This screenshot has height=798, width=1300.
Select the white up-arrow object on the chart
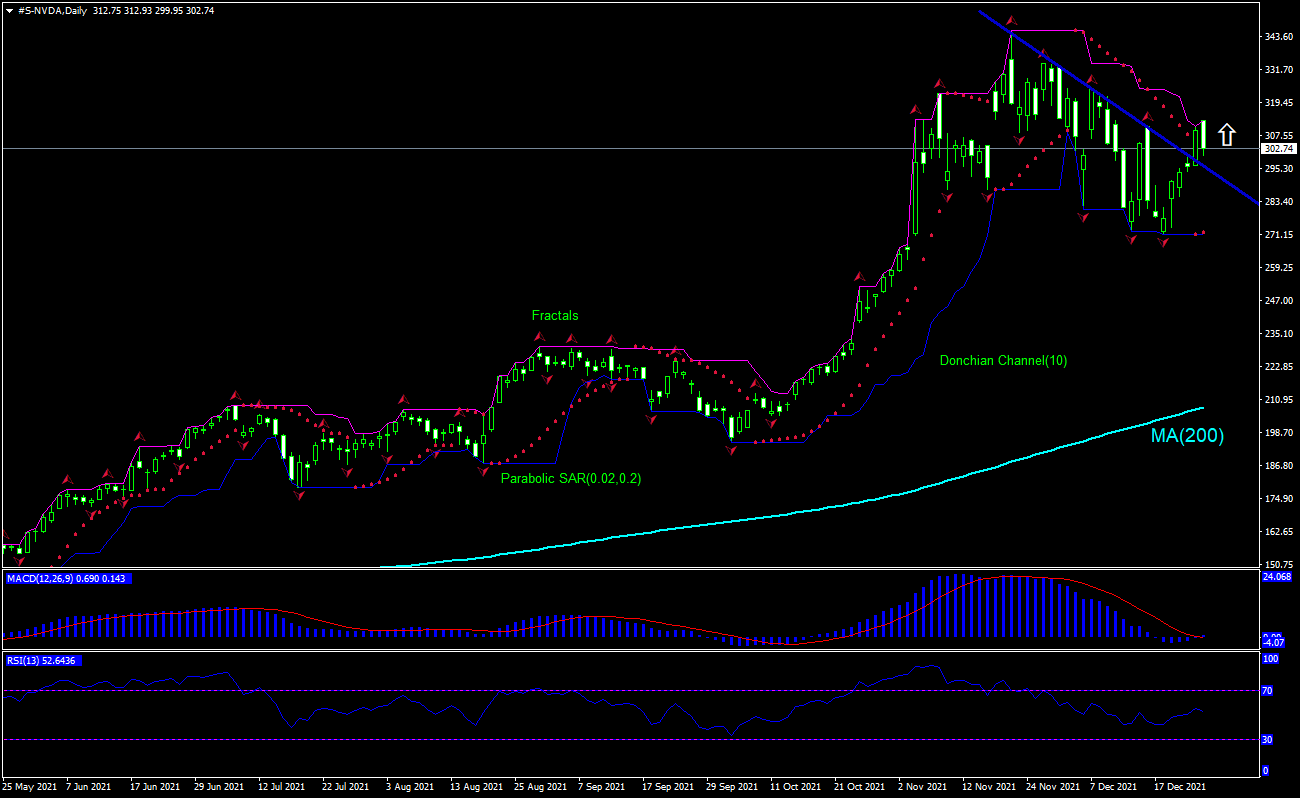coord(1226,132)
